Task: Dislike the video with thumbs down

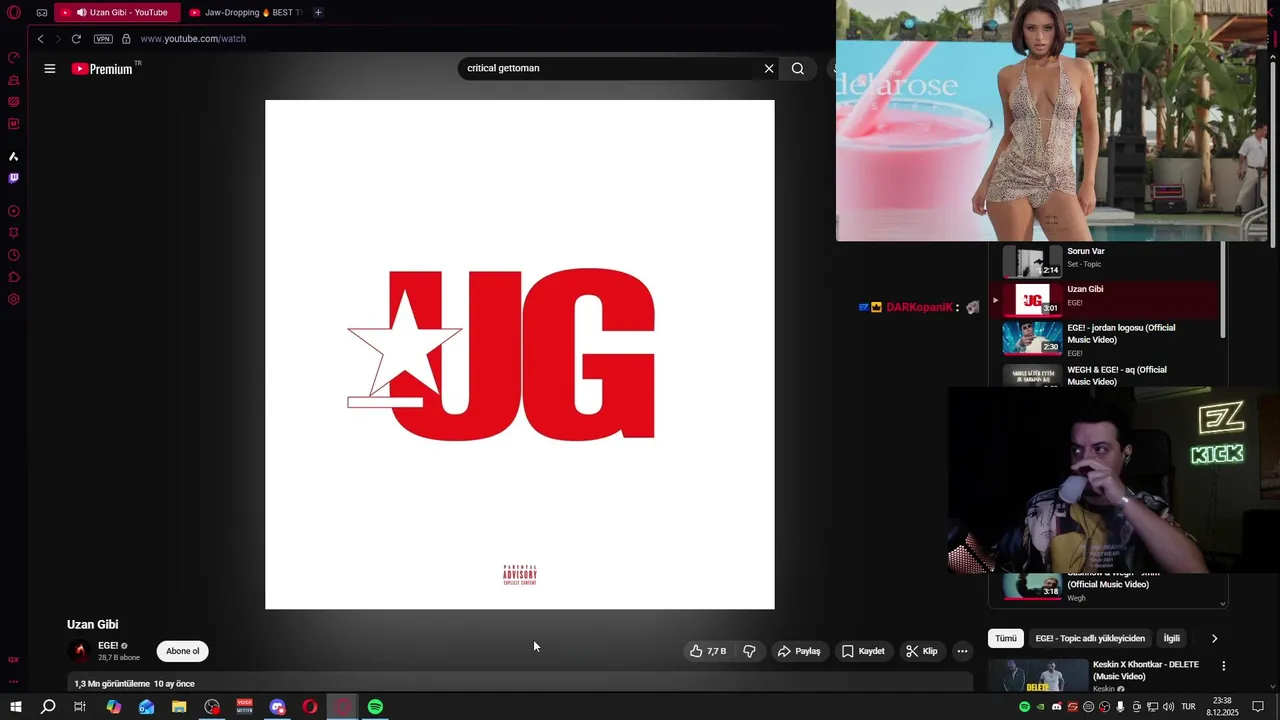Action: (x=750, y=651)
